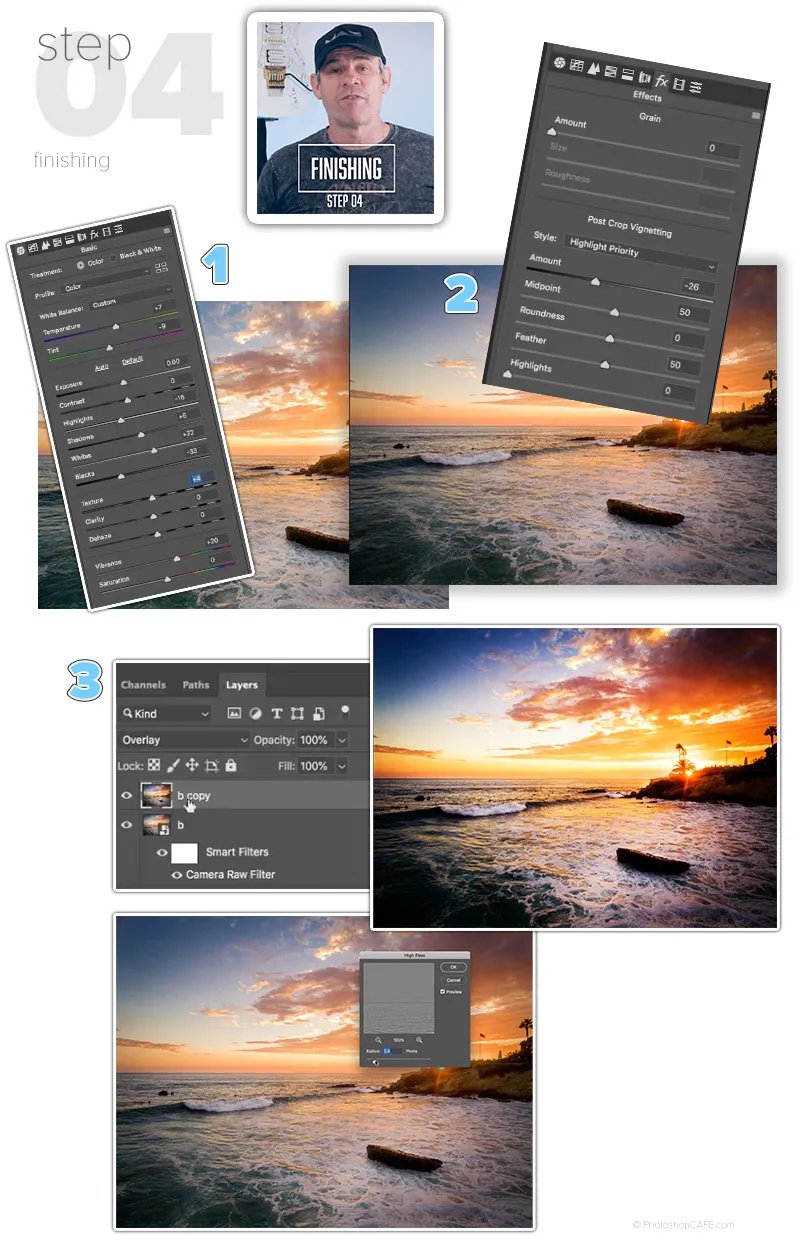This screenshot has width=800, height=1249.
Task: Switch to the Paths tab
Action: coord(196,685)
